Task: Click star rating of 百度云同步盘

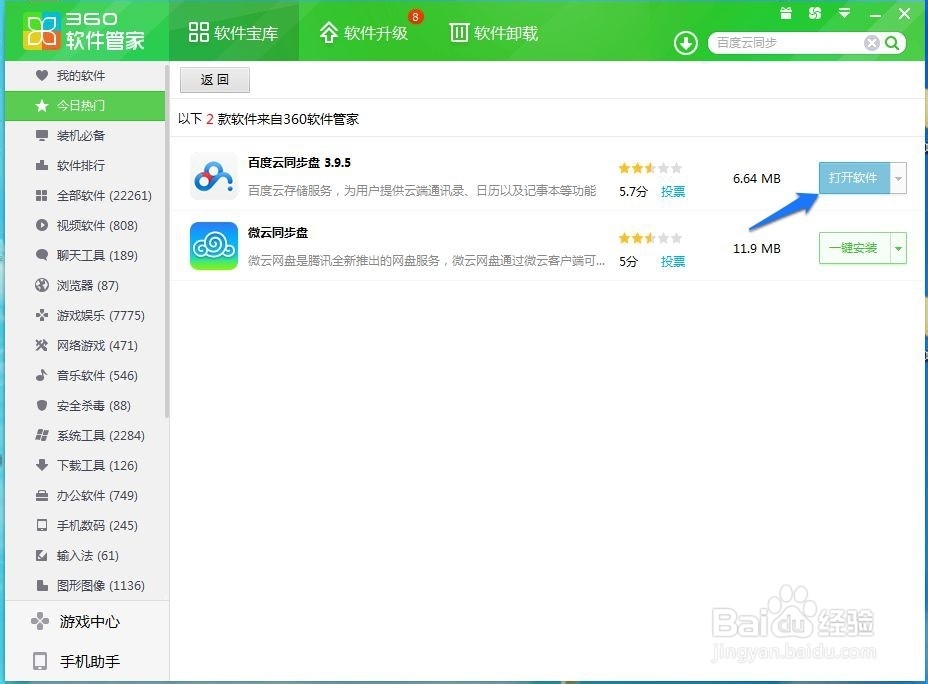Action: tap(650, 168)
